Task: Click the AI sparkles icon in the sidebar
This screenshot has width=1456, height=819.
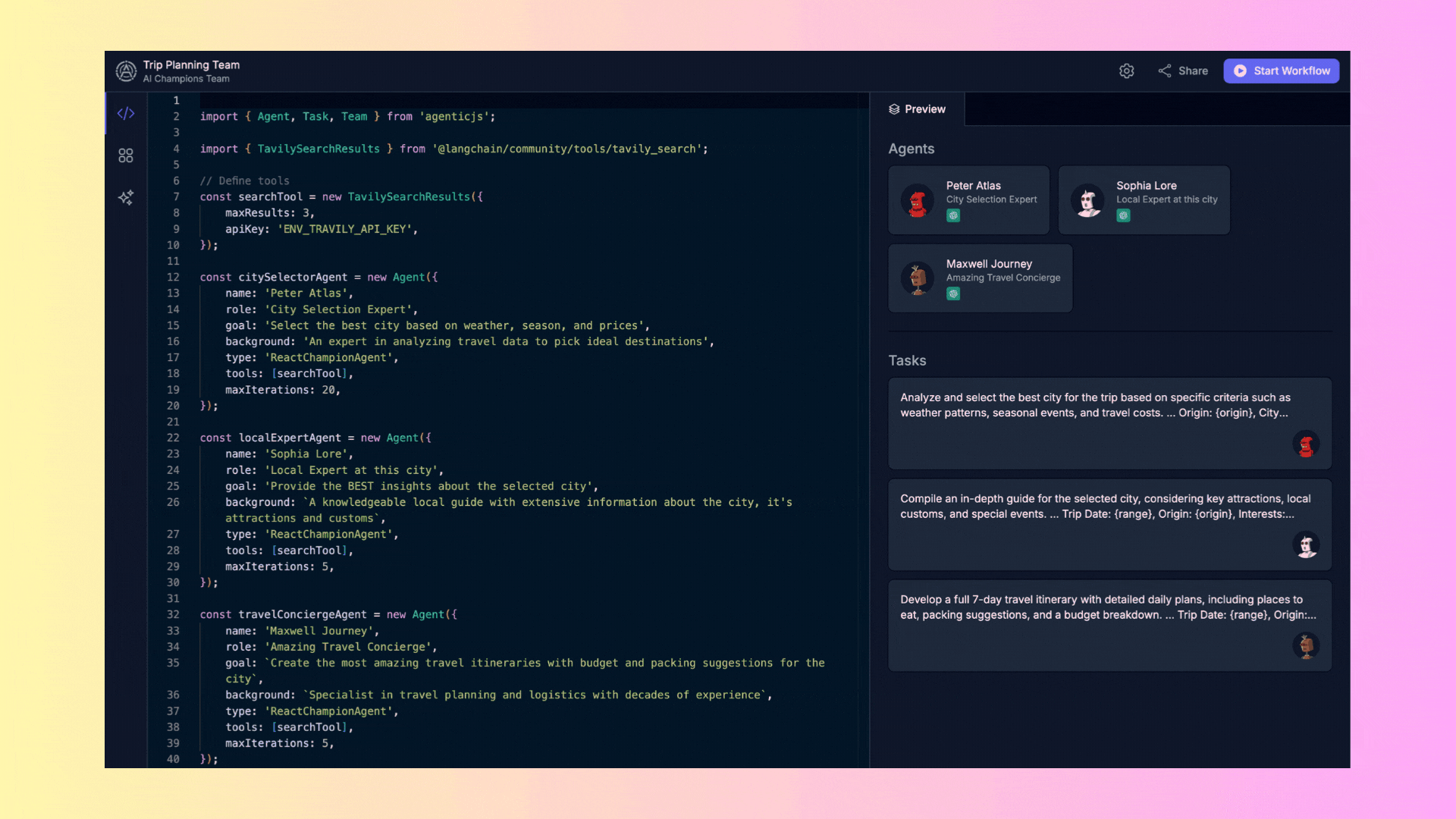Action: 125,197
